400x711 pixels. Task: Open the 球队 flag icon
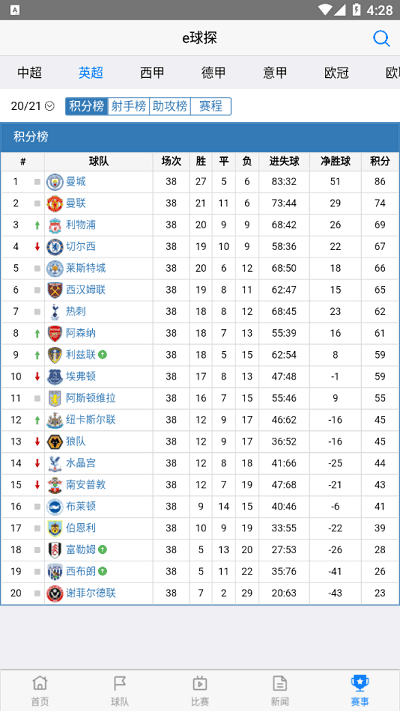[x=120, y=682]
